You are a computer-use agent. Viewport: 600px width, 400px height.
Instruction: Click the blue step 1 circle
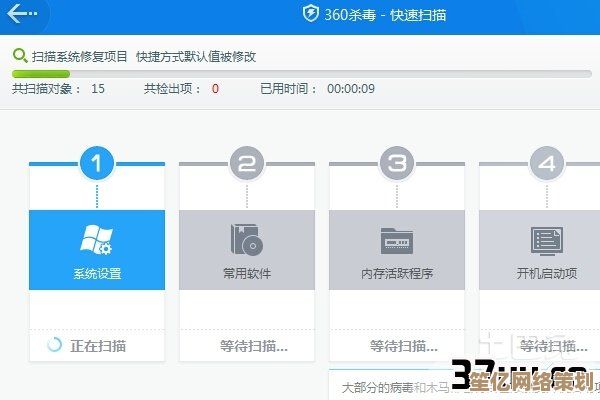pyautogui.click(x=97, y=163)
